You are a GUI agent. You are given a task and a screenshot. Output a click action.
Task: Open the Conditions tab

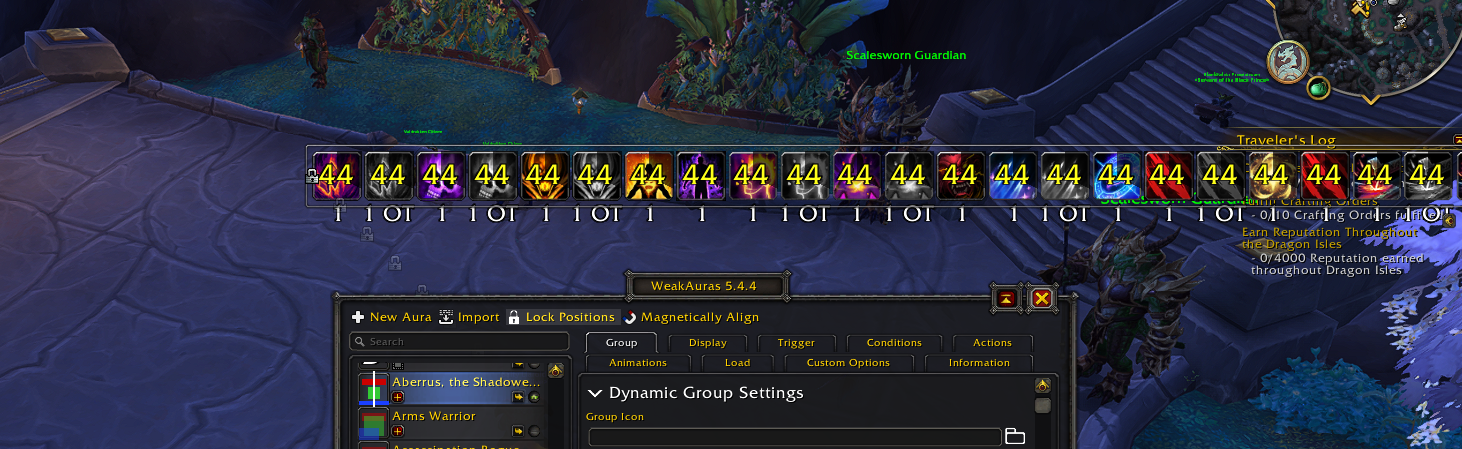[894, 342]
